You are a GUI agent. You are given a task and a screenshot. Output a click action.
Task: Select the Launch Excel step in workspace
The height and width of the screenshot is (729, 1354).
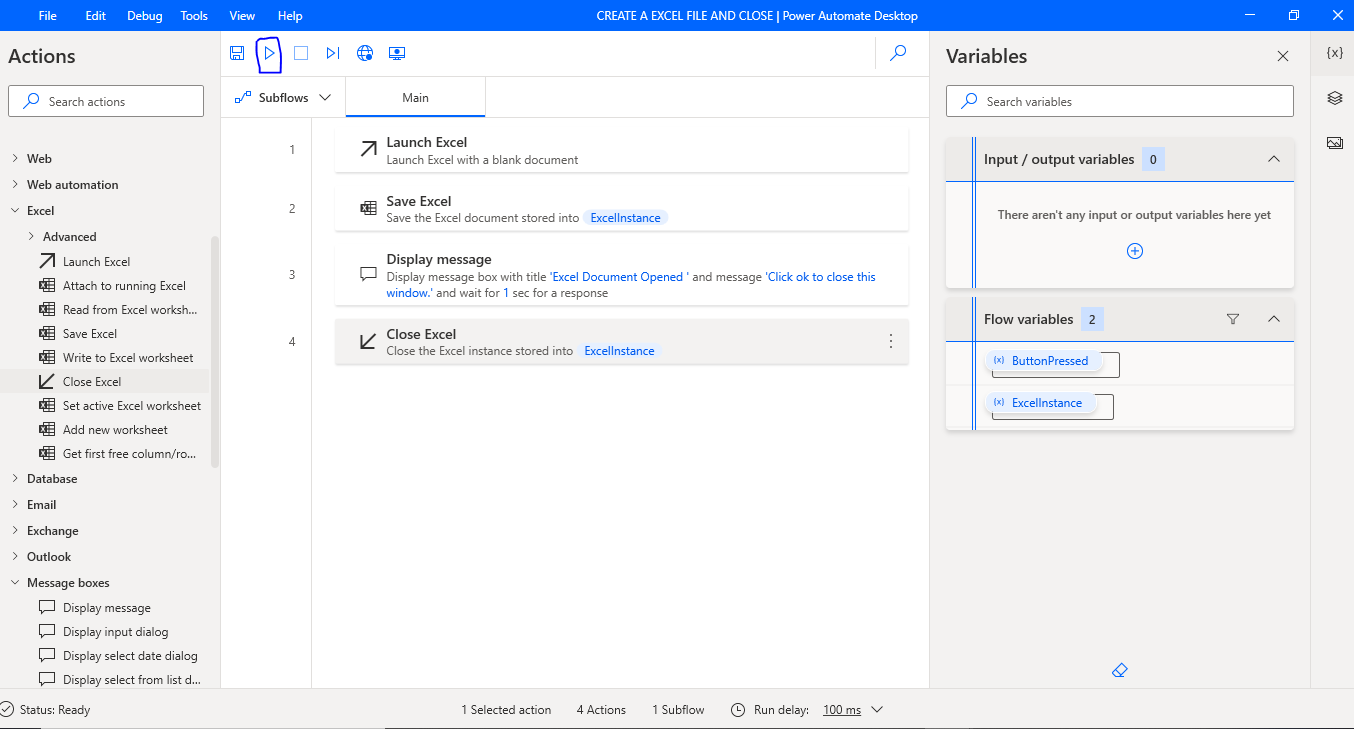click(621, 150)
